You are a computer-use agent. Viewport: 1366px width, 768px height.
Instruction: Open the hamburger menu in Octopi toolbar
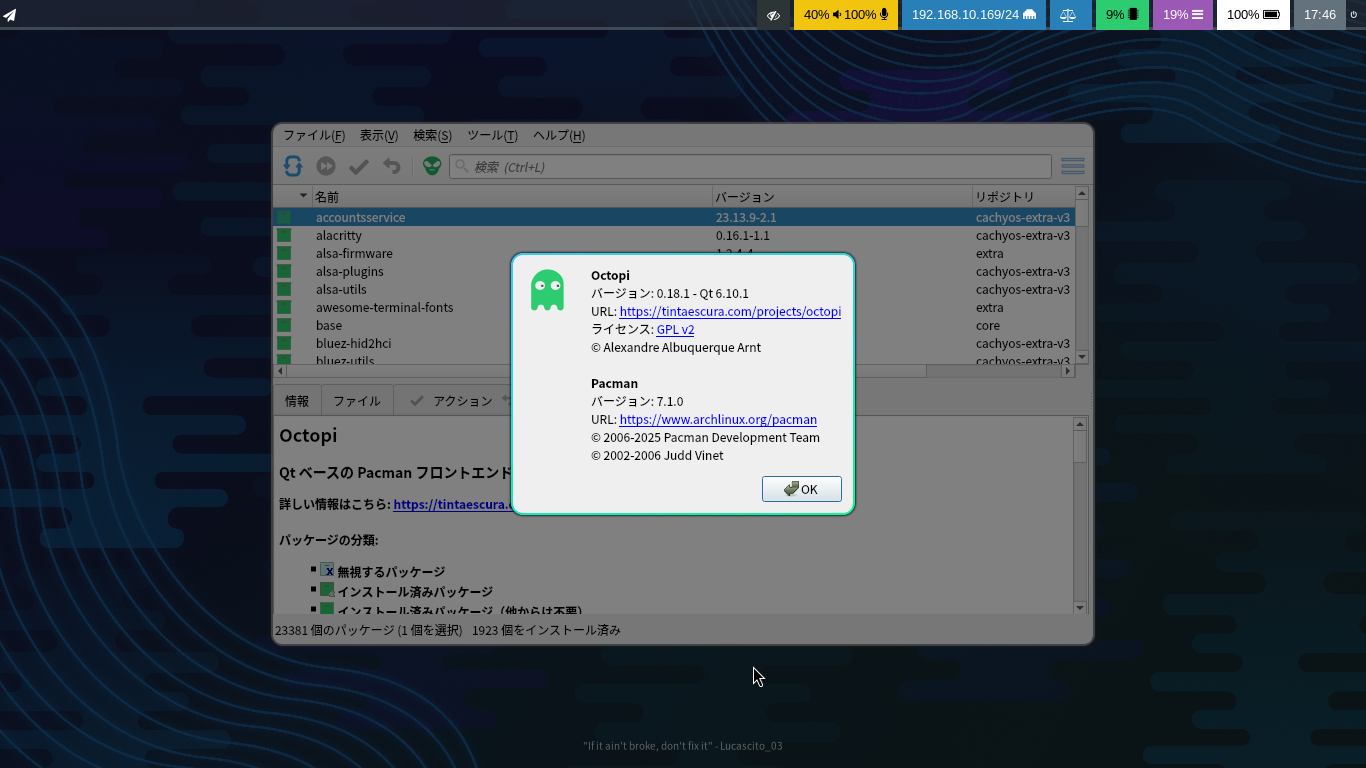pyautogui.click(x=1073, y=166)
